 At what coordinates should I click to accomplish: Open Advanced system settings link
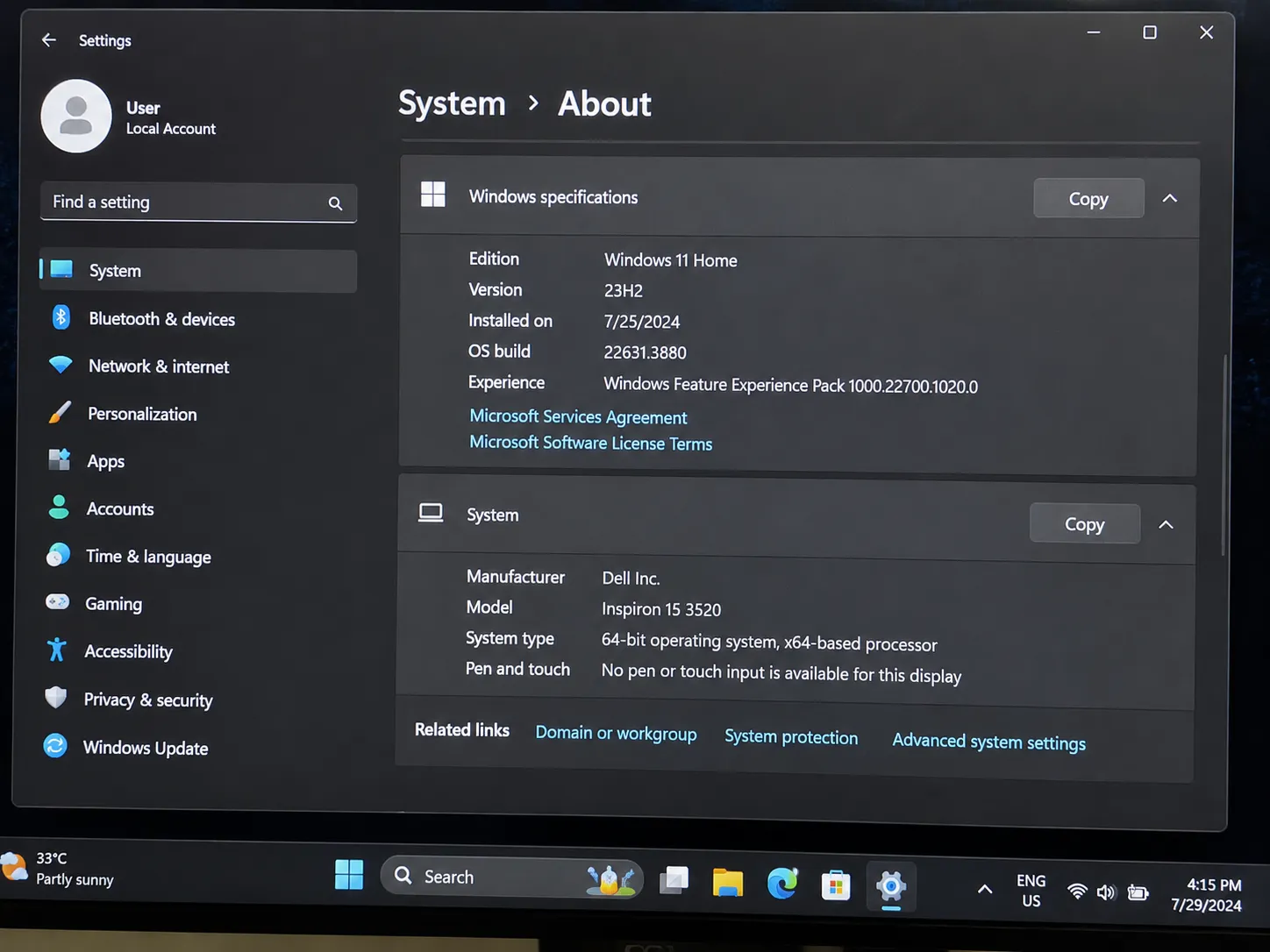(x=988, y=742)
